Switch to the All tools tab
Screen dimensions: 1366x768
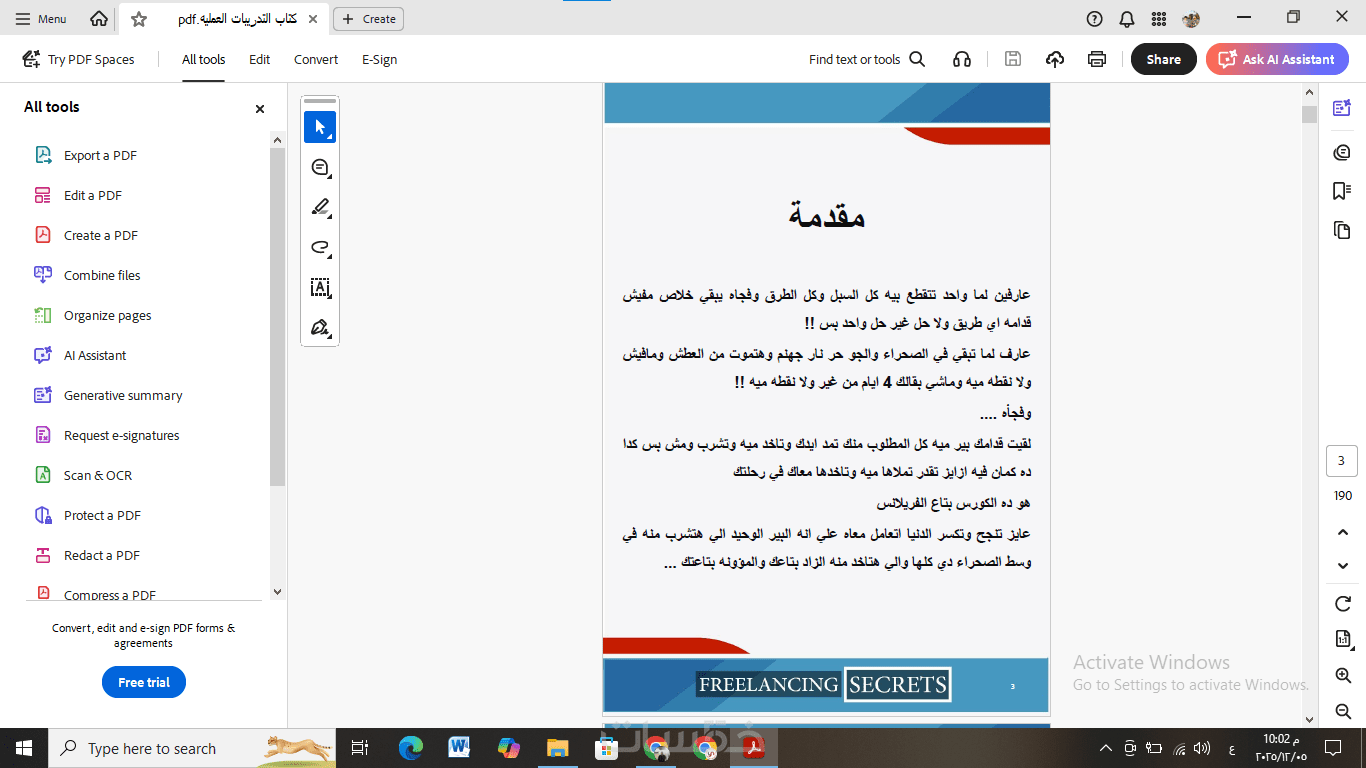(x=203, y=59)
